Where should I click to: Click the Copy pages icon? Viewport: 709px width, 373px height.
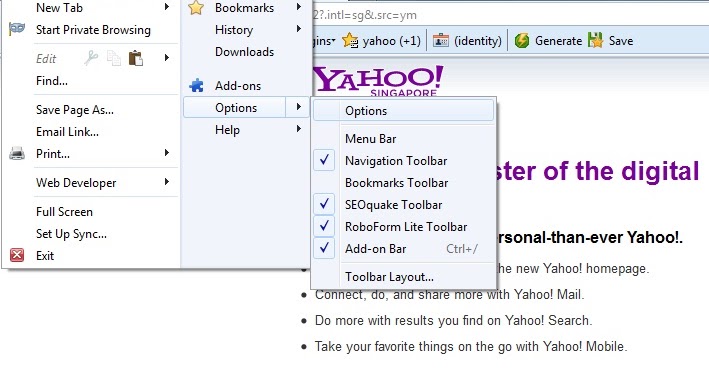coord(113,58)
